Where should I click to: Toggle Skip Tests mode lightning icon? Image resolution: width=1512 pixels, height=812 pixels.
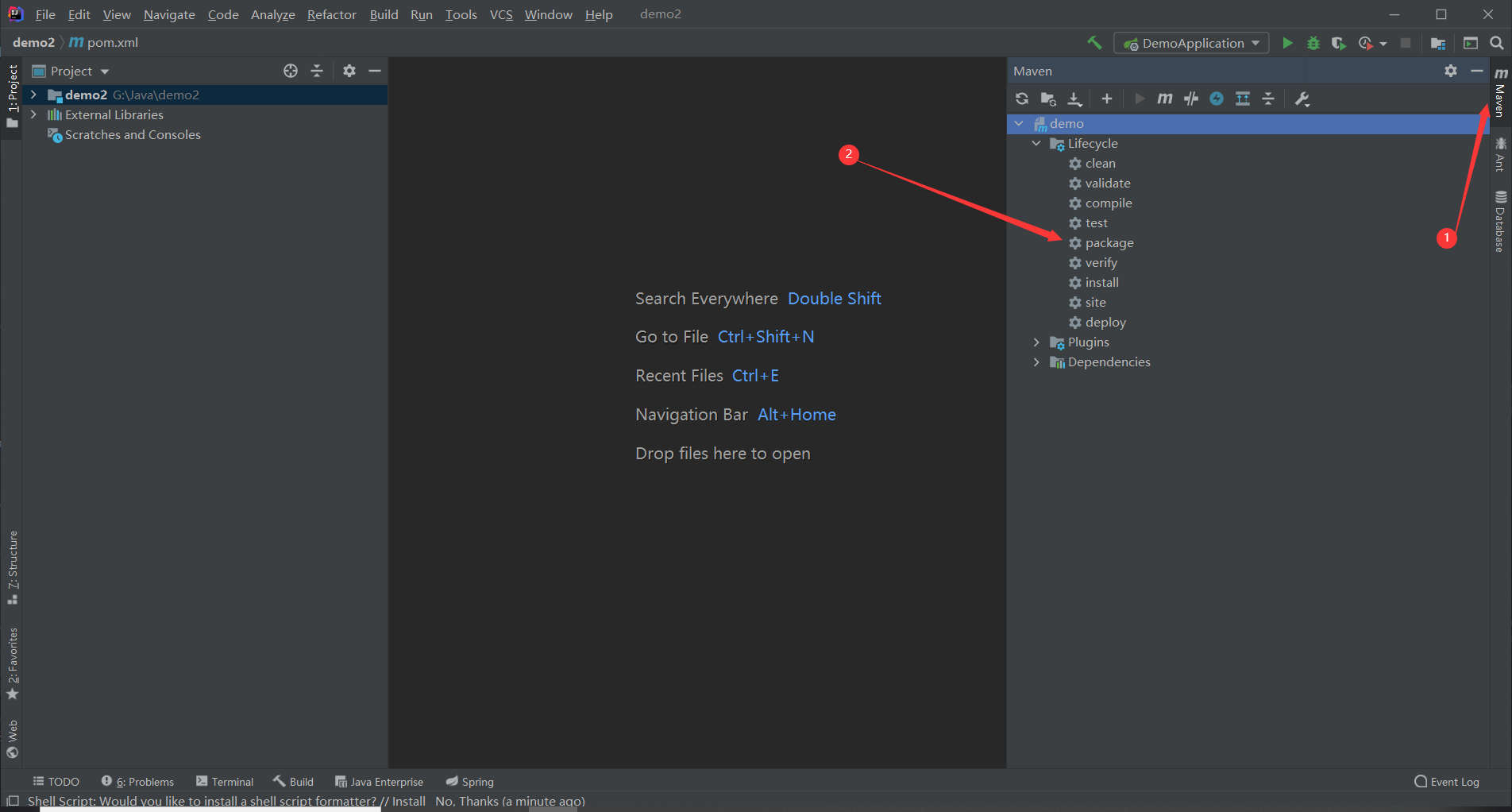click(x=1217, y=99)
